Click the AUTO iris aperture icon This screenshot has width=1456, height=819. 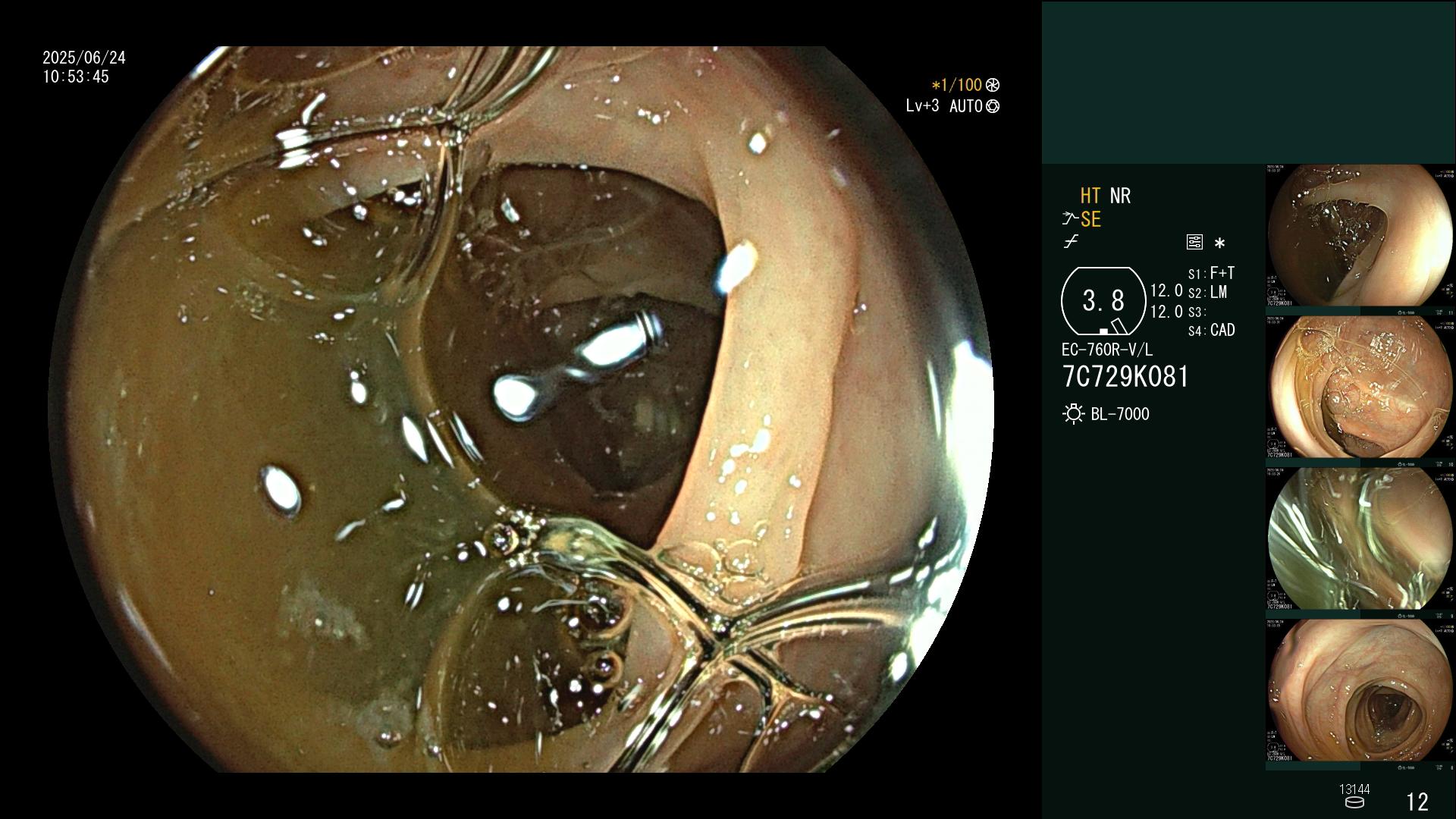993,107
